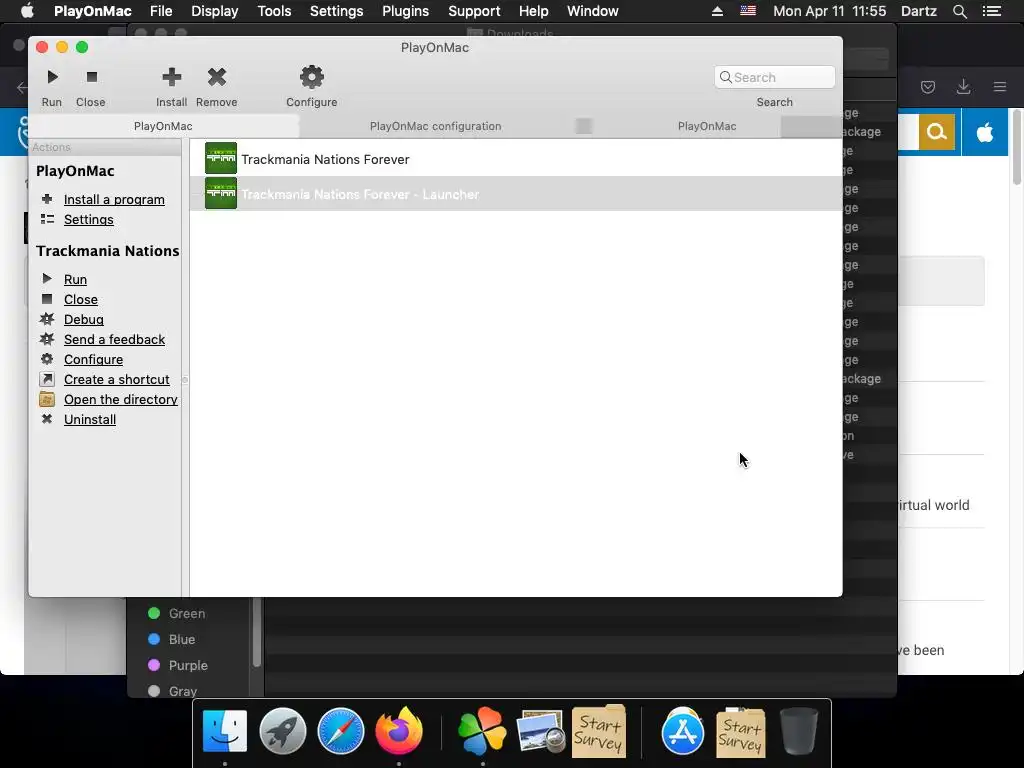This screenshot has height=768, width=1024.
Task: Click Run link in Actions sidebar
Action: coord(75,280)
